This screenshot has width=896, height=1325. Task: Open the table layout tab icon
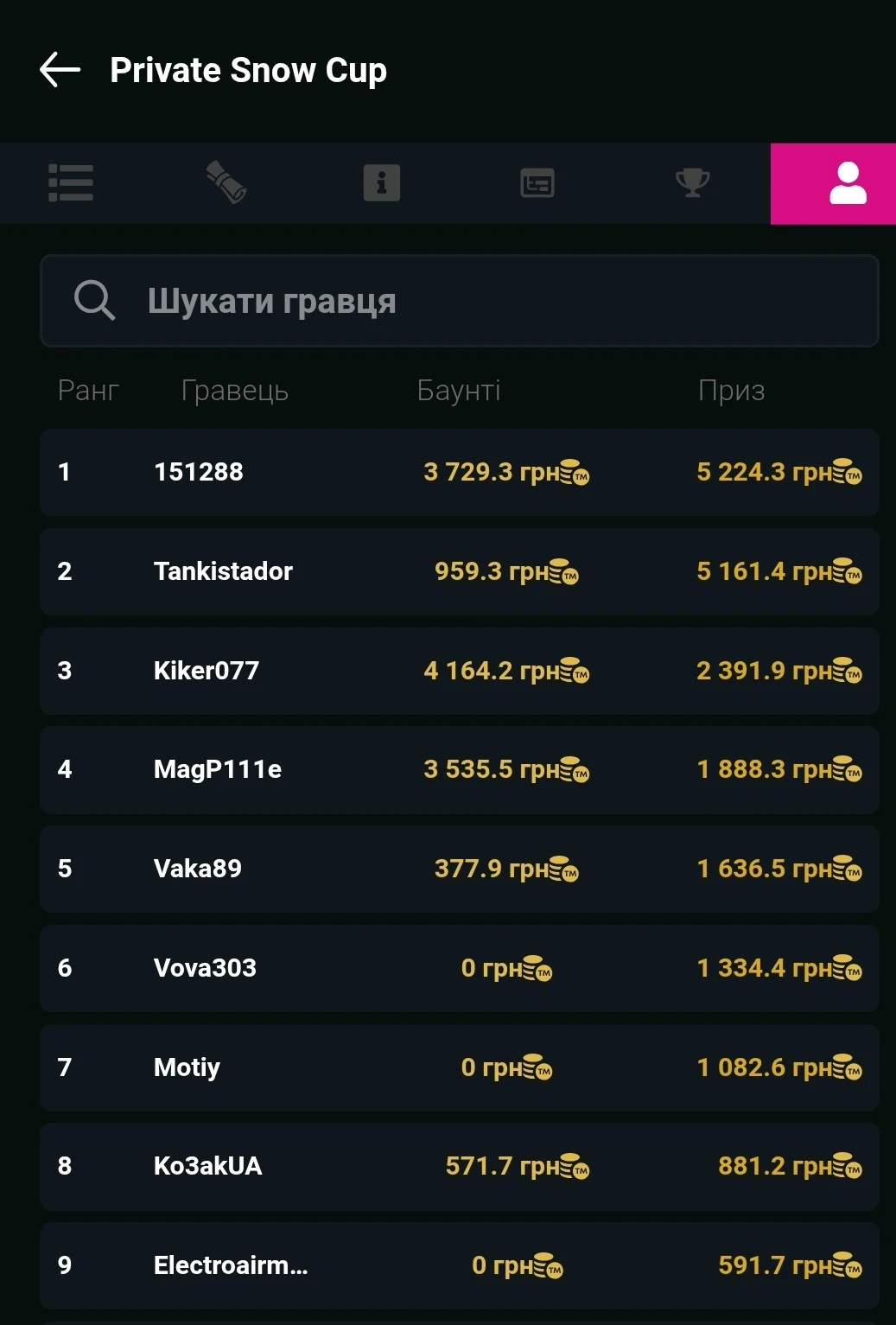pos(537,183)
